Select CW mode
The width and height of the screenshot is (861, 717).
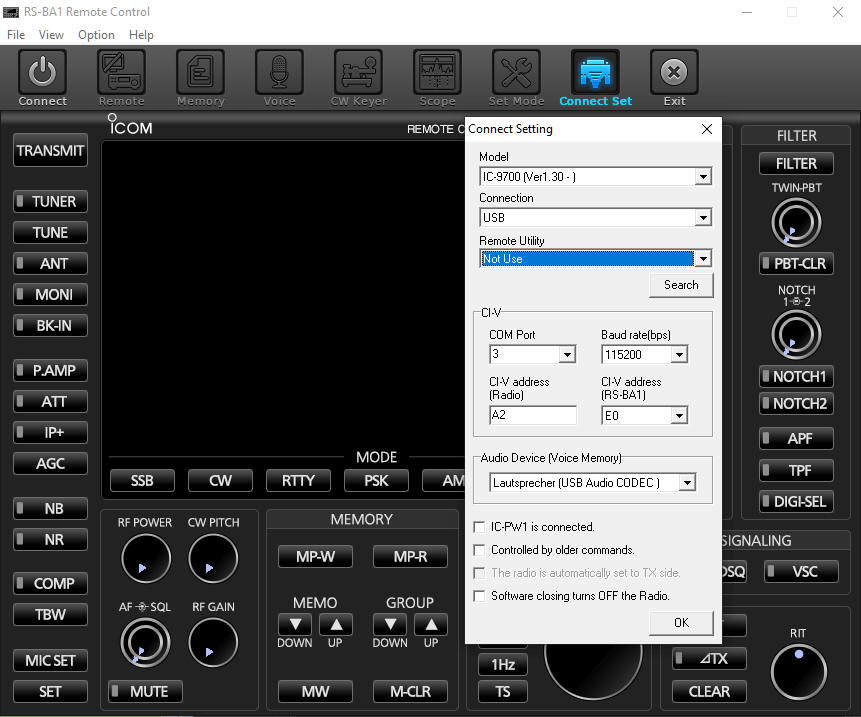pyautogui.click(x=220, y=481)
